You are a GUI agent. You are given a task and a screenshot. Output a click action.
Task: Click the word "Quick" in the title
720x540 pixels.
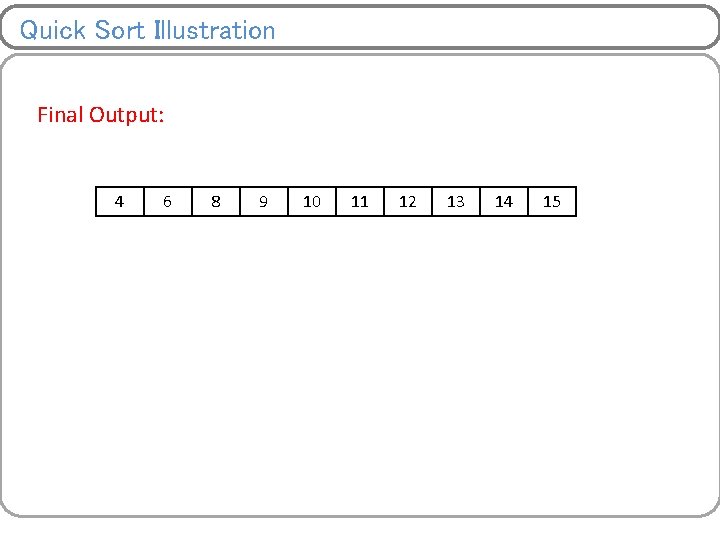tap(53, 30)
